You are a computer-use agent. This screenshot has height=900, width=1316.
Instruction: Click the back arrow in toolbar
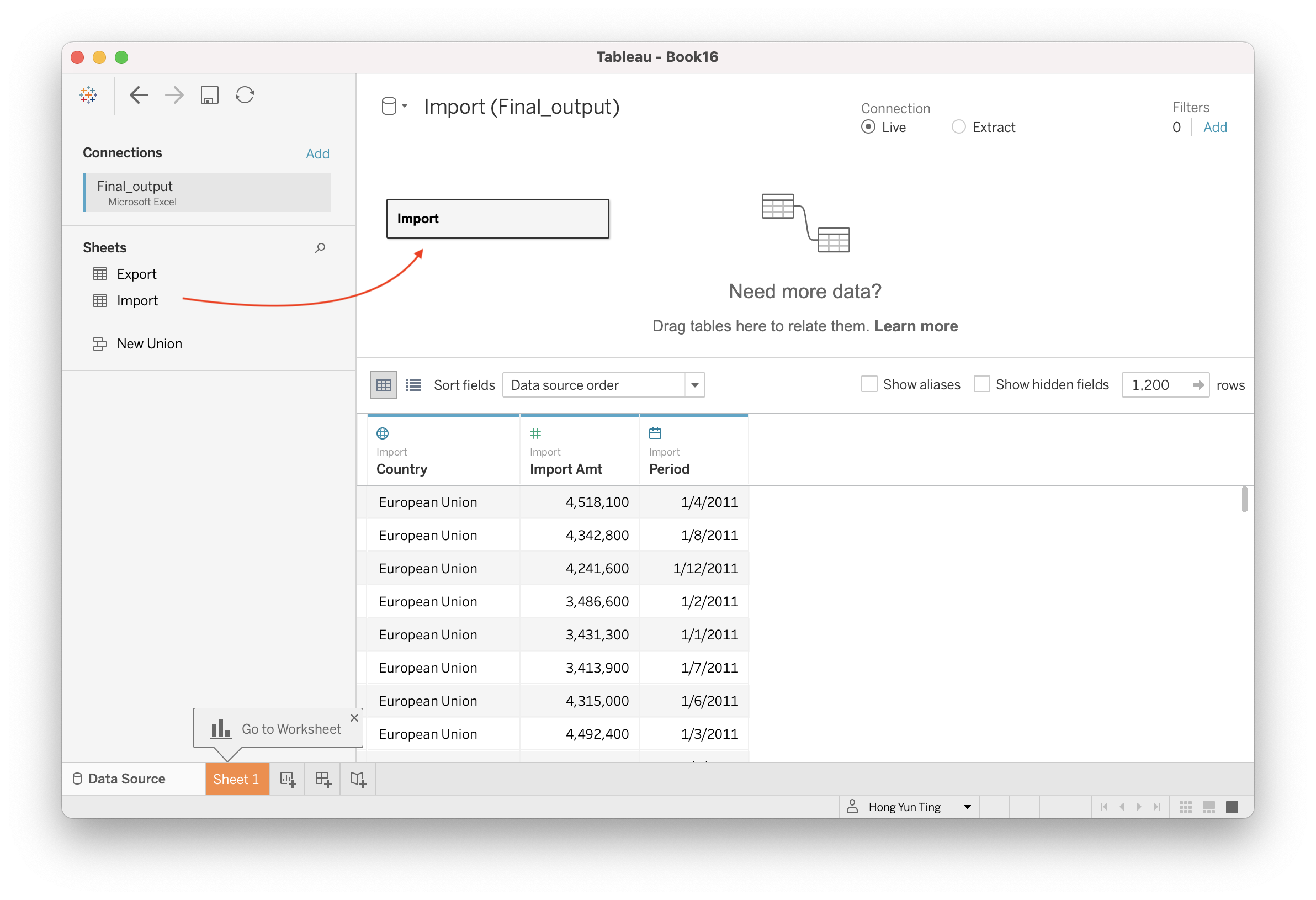click(139, 95)
